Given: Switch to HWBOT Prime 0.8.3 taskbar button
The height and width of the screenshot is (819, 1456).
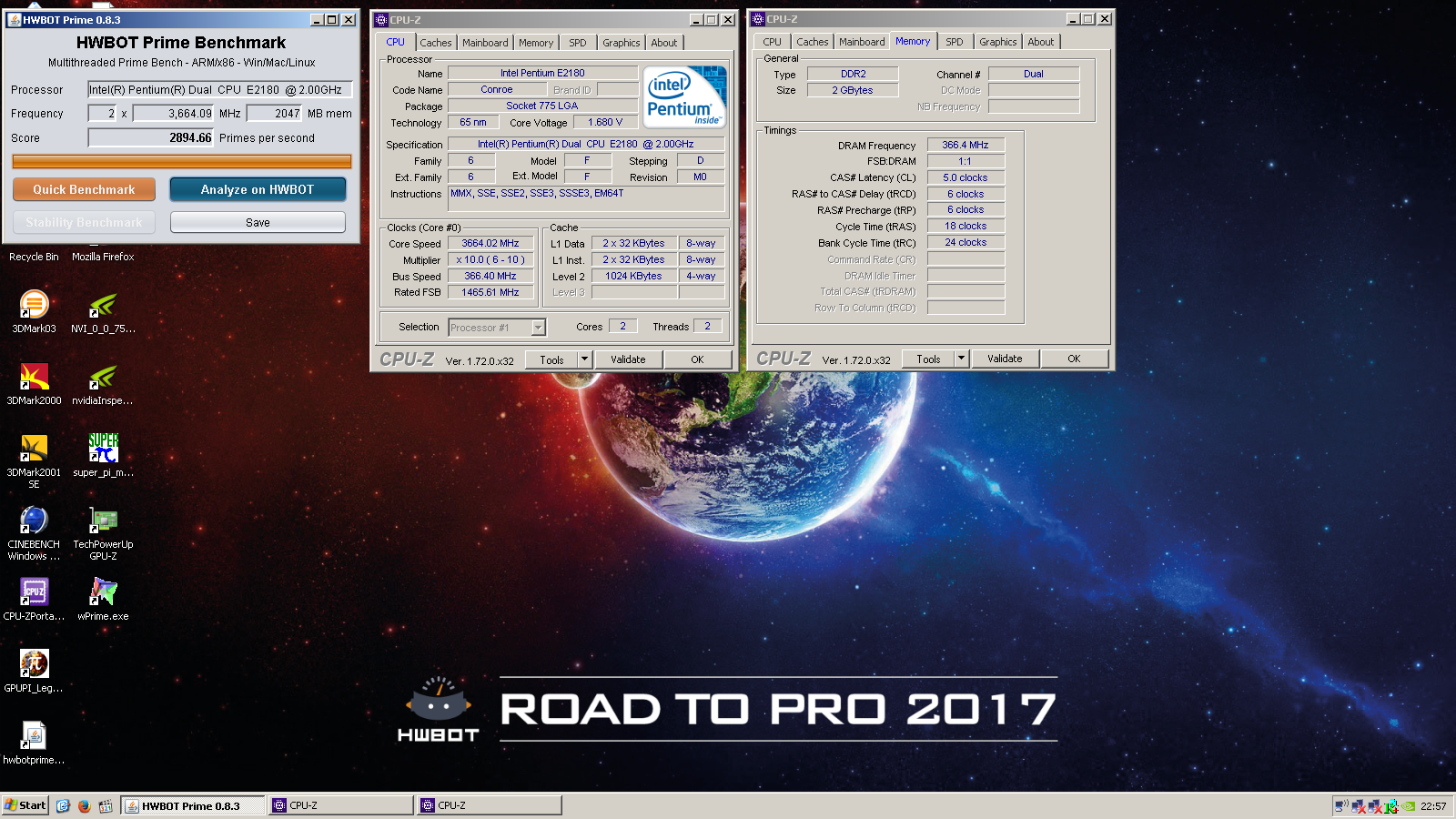Looking at the screenshot, I should pyautogui.click(x=192, y=805).
